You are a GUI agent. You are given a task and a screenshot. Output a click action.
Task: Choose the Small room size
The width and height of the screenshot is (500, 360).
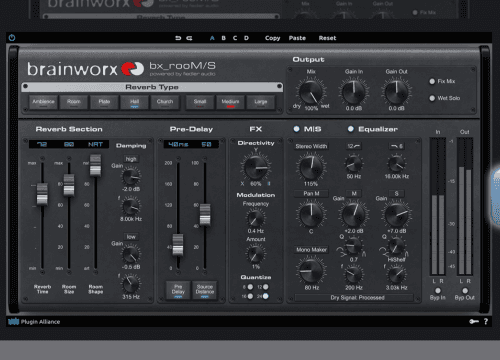tap(200, 102)
